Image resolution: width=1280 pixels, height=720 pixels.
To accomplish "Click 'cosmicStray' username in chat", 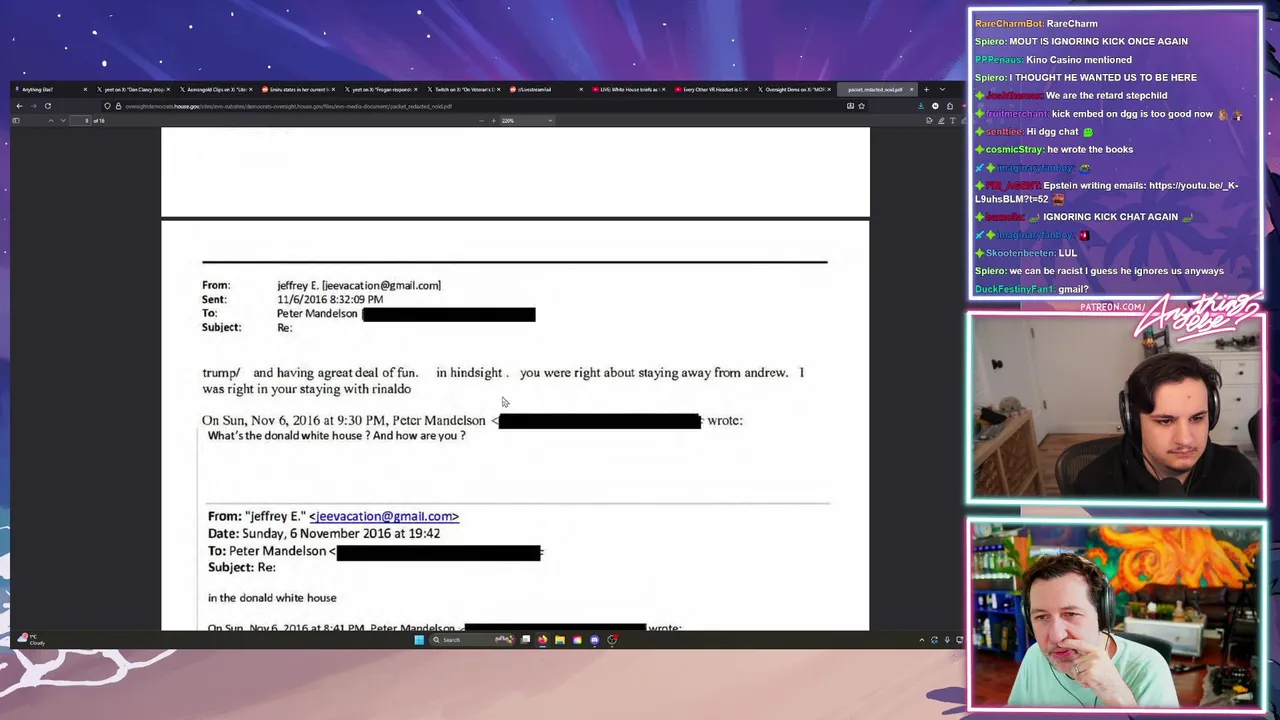I will point(1014,149).
